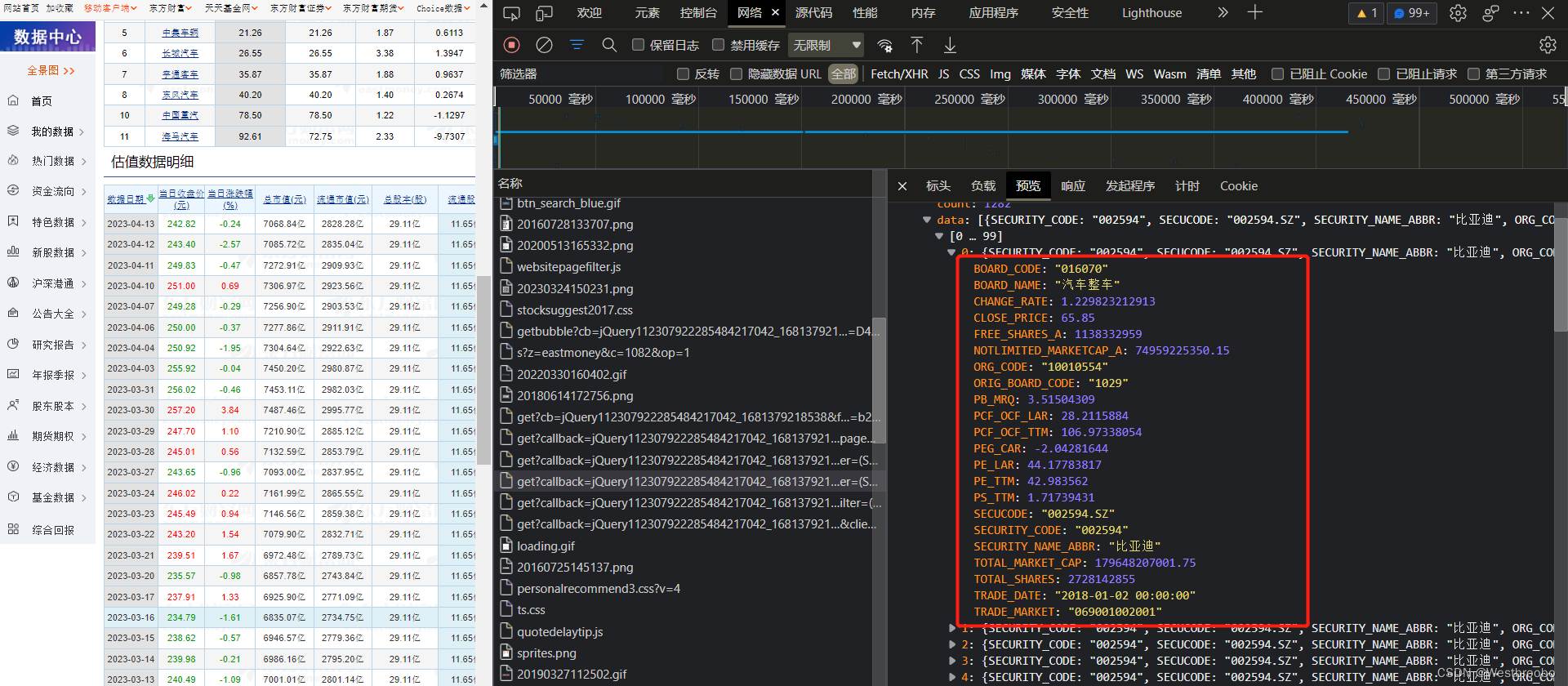Image resolution: width=1568 pixels, height=686 pixels.
Task: Click the more tools plus icon
Action: (x=1255, y=12)
